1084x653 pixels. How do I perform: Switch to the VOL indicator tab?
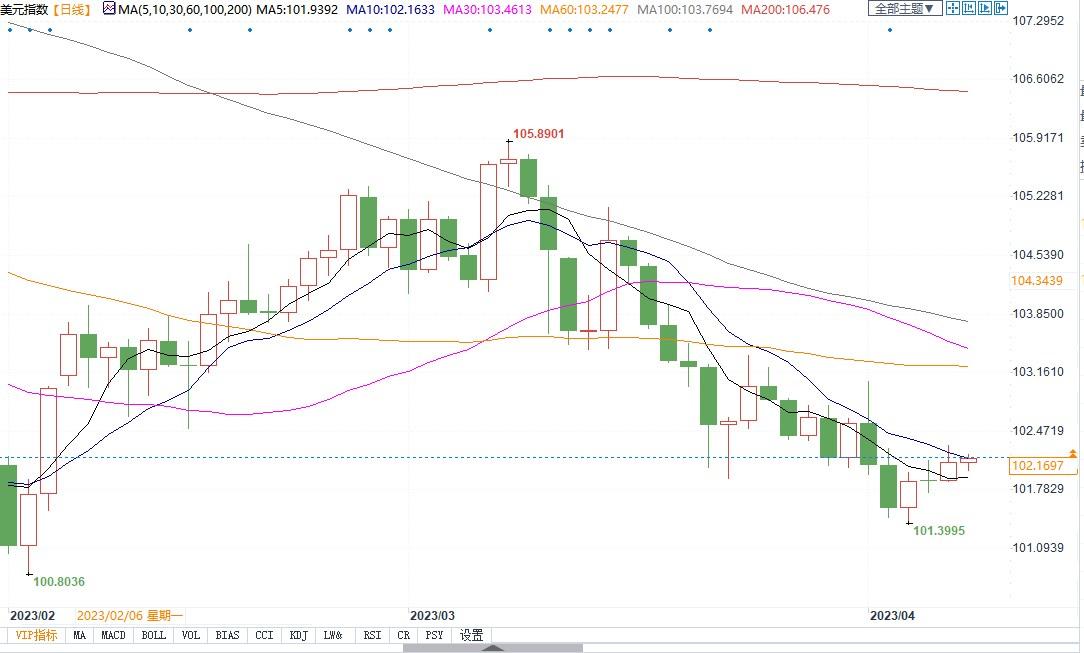[x=190, y=635]
